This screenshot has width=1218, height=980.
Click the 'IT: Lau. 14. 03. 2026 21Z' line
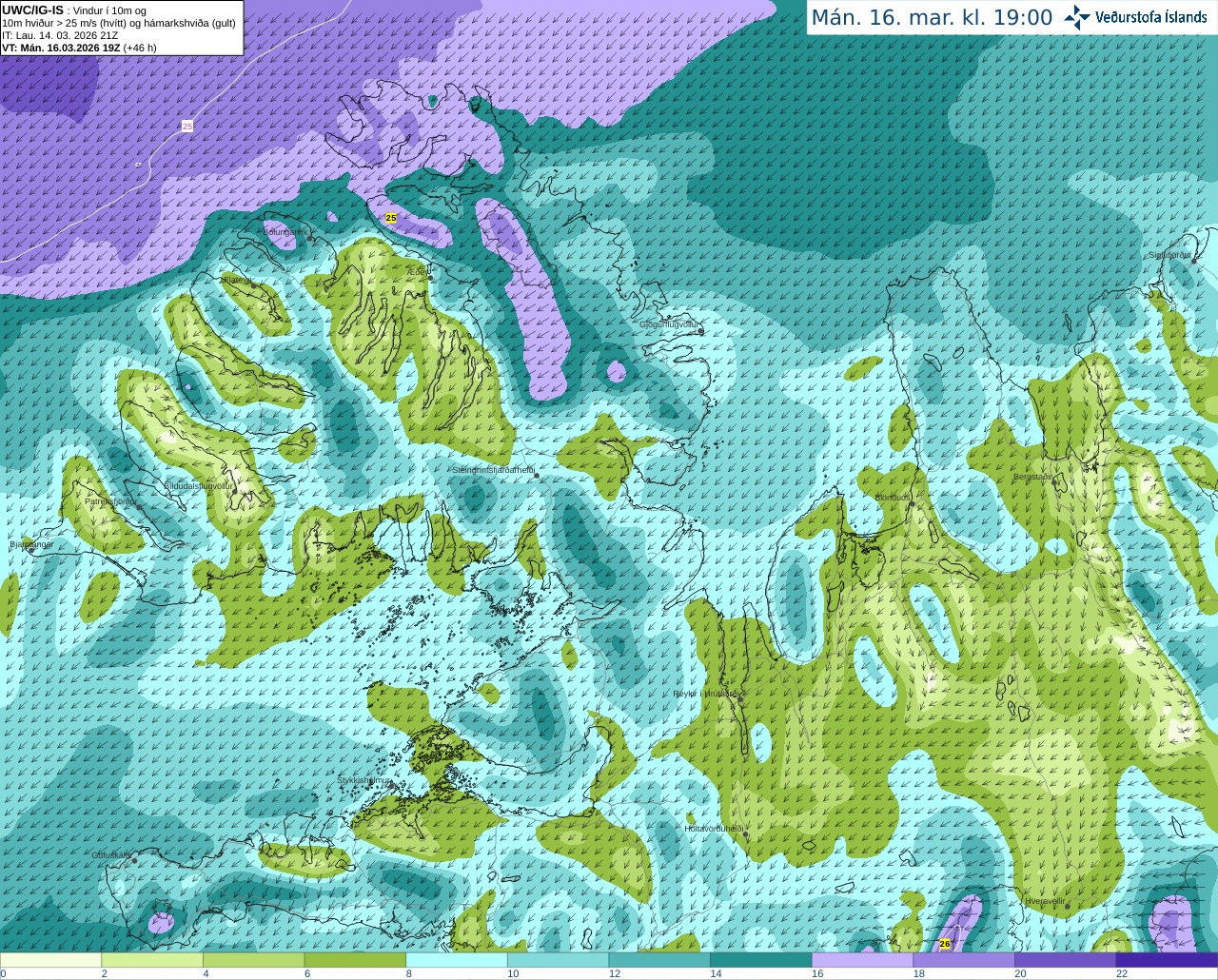[x=60, y=35]
